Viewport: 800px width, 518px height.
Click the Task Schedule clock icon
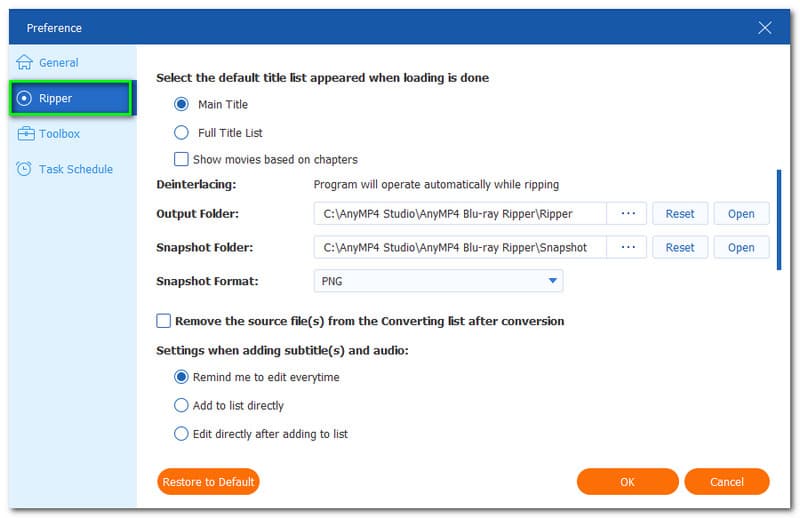25,169
